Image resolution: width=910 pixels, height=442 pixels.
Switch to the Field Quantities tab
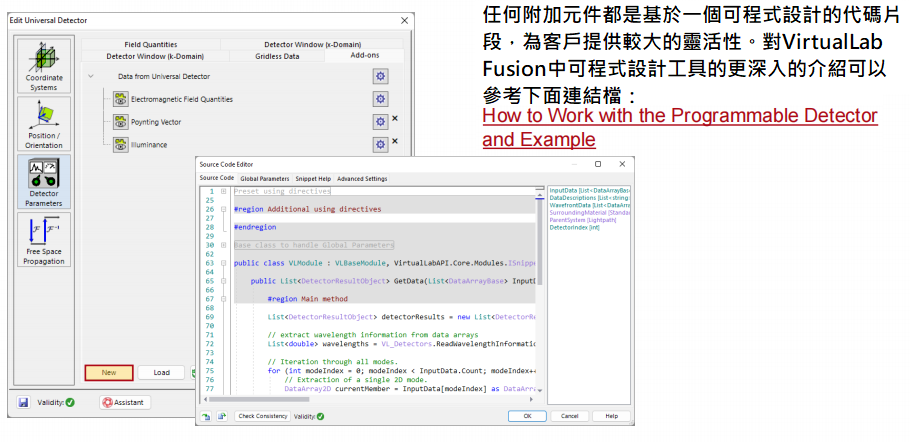coord(151,45)
